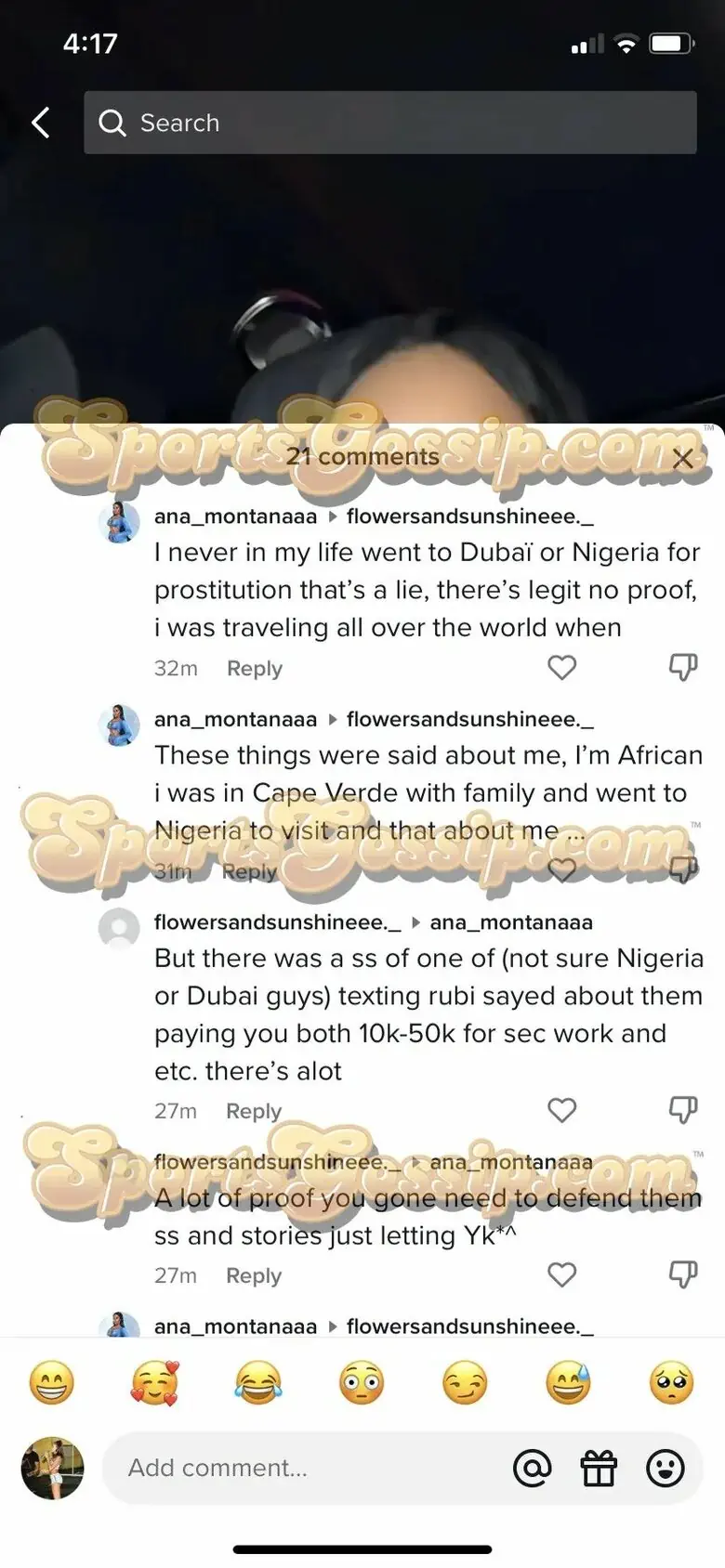Reply to the 32m comment
Viewport: 725px width, 1568px height.
tap(254, 669)
